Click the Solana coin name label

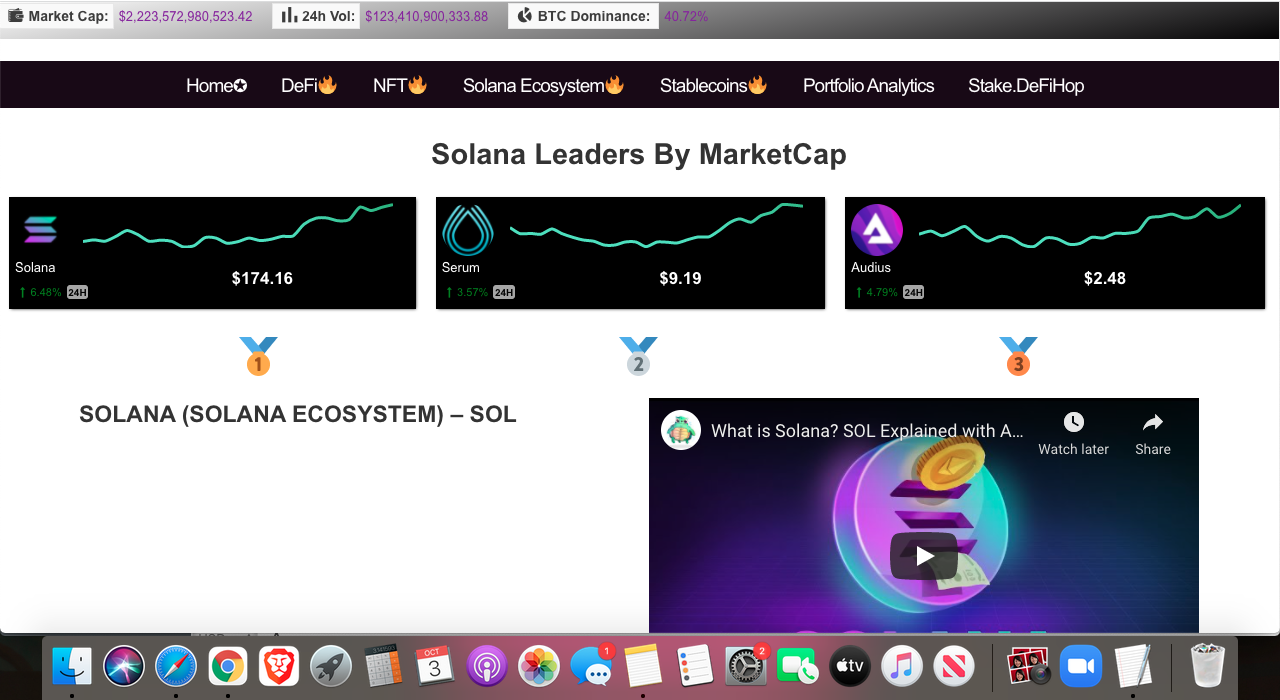click(35, 267)
